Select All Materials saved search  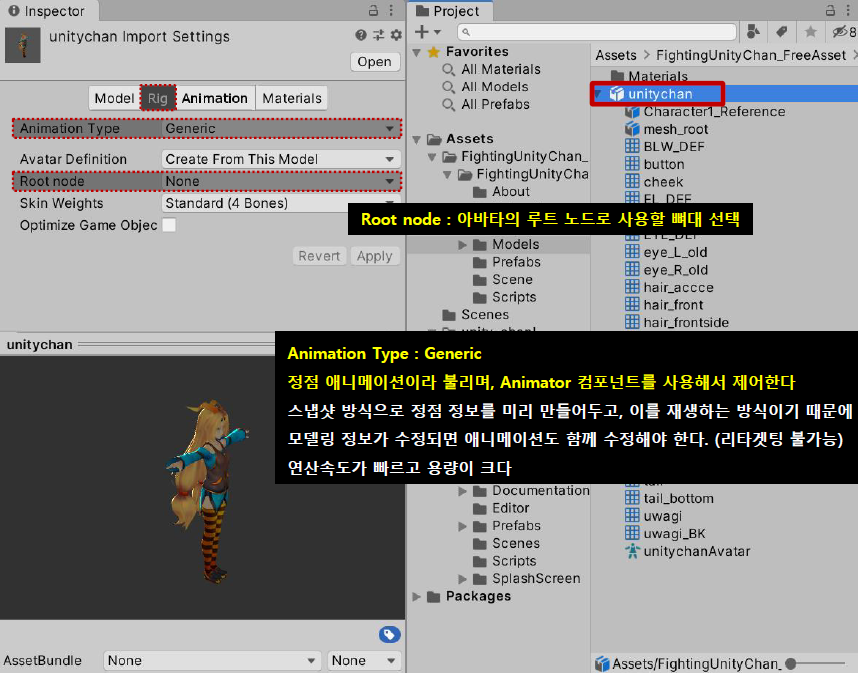(x=500, y=69)
